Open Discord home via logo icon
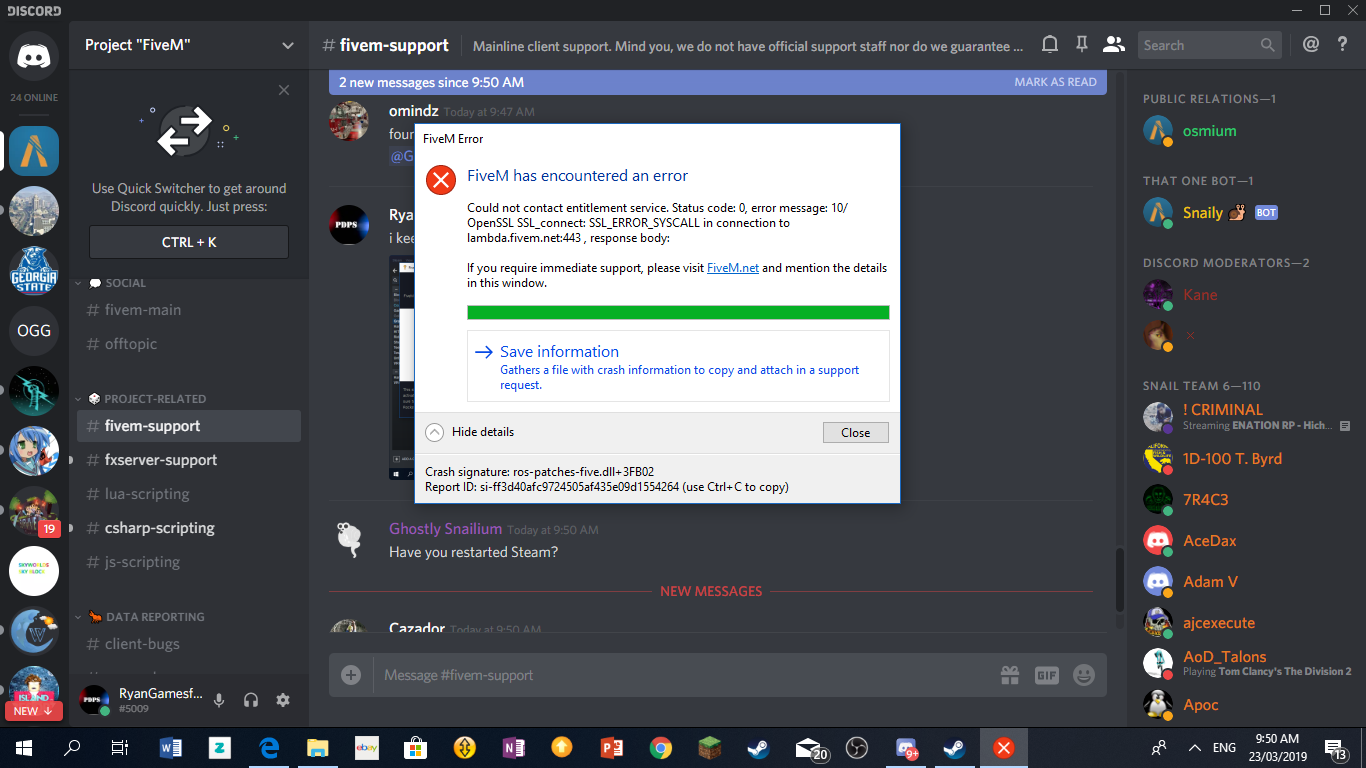 point(34,56)
